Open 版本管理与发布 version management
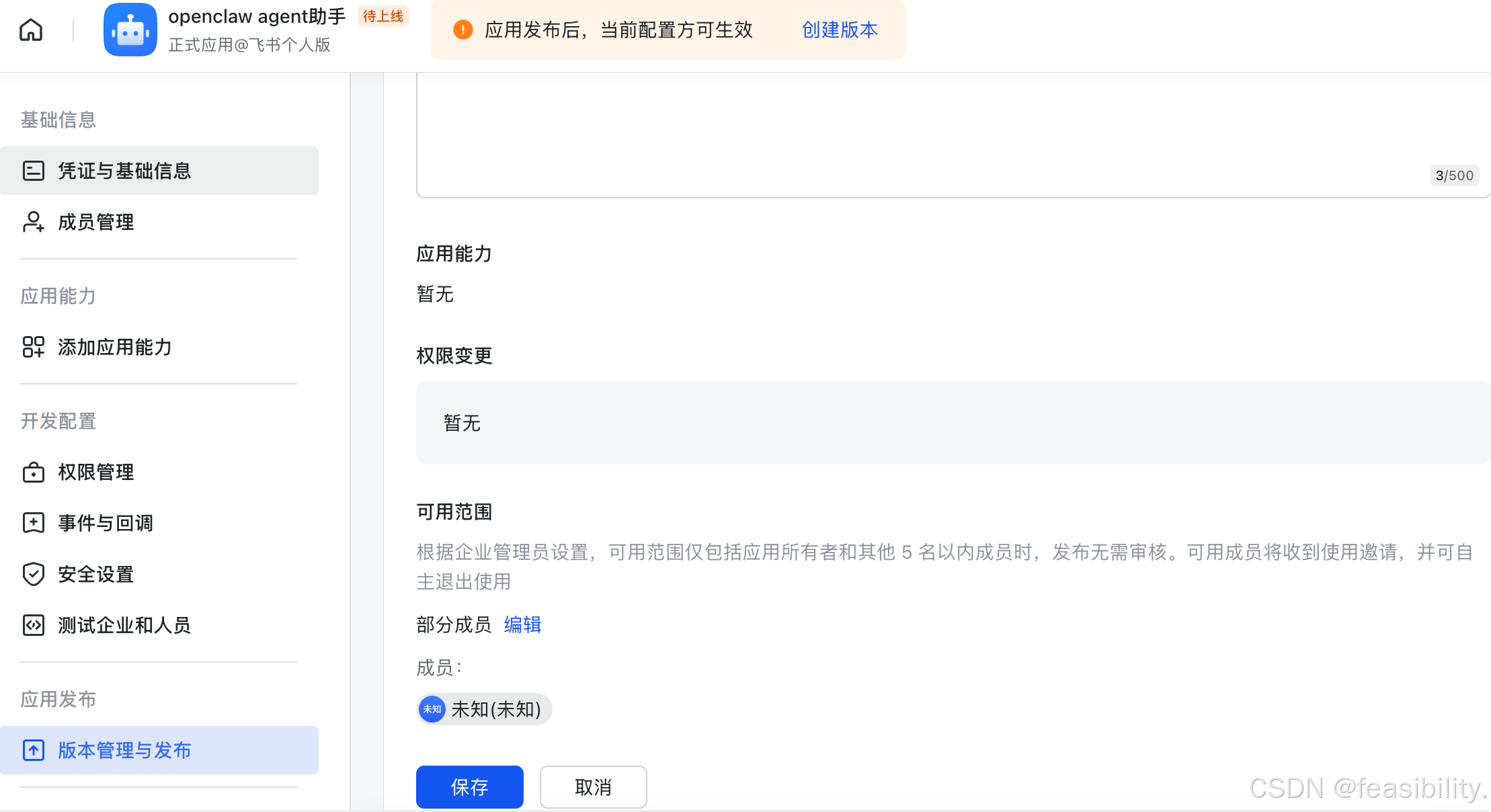 coord(124,750)
